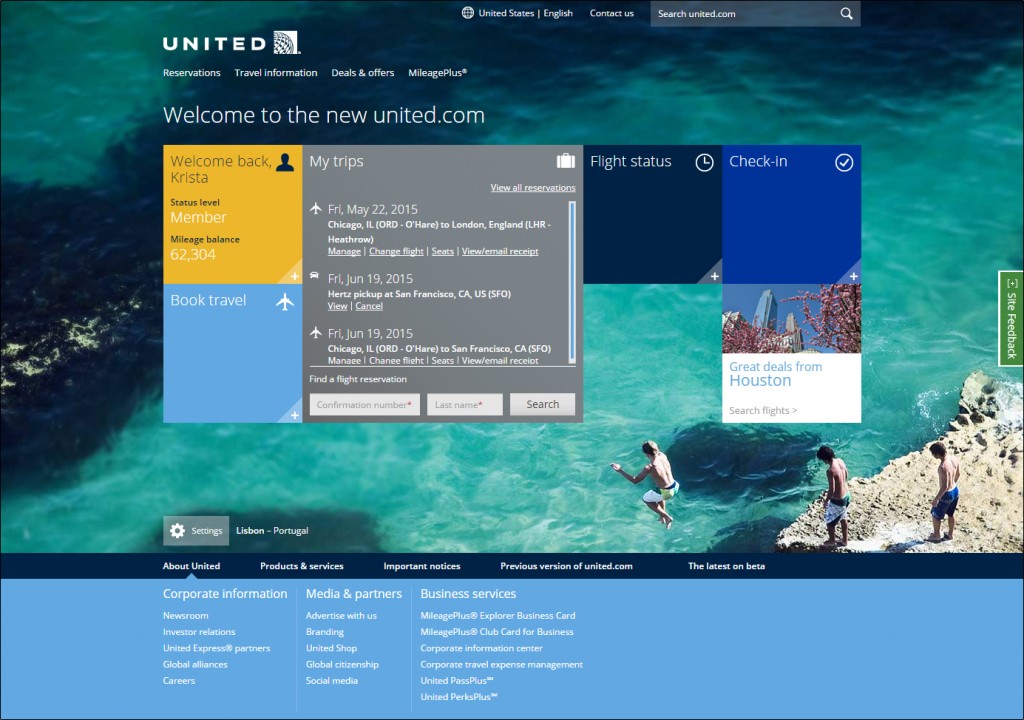Viewport: 1024px width, 720px height.
Task: Click the suitcase icon in My trips
Action: point(565,161)
